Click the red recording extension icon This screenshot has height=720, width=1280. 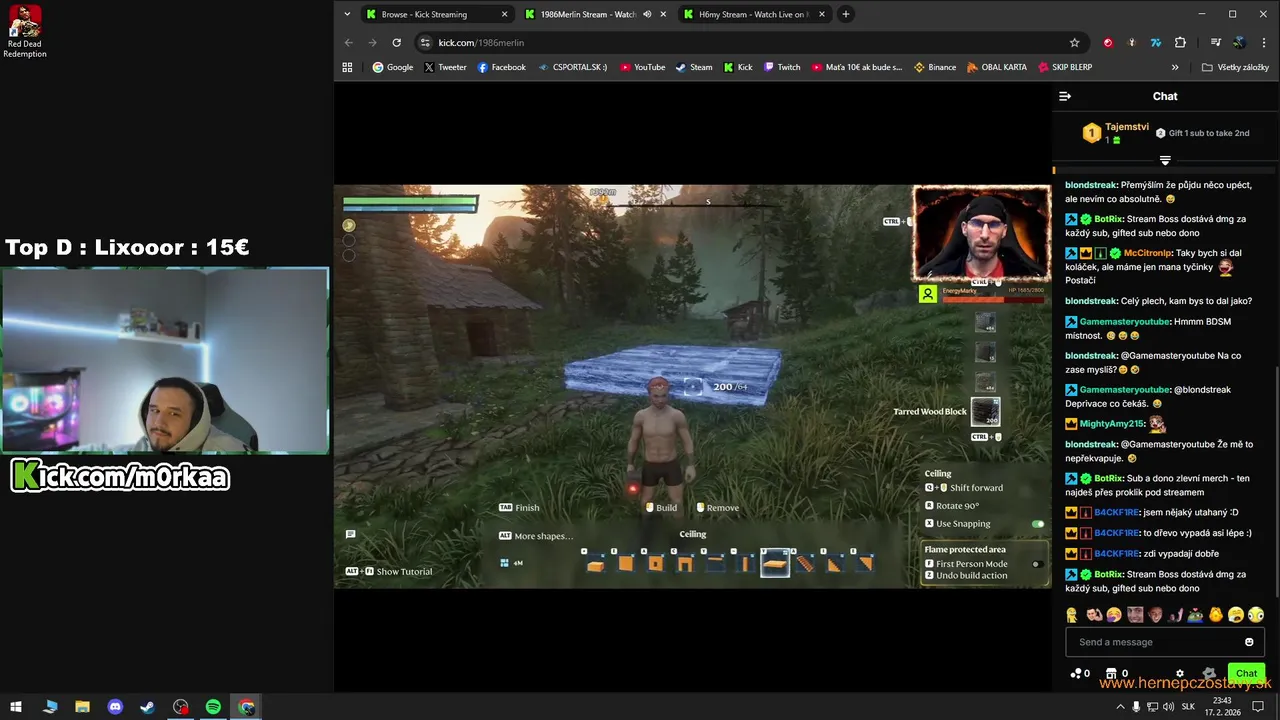[1108, 43]
